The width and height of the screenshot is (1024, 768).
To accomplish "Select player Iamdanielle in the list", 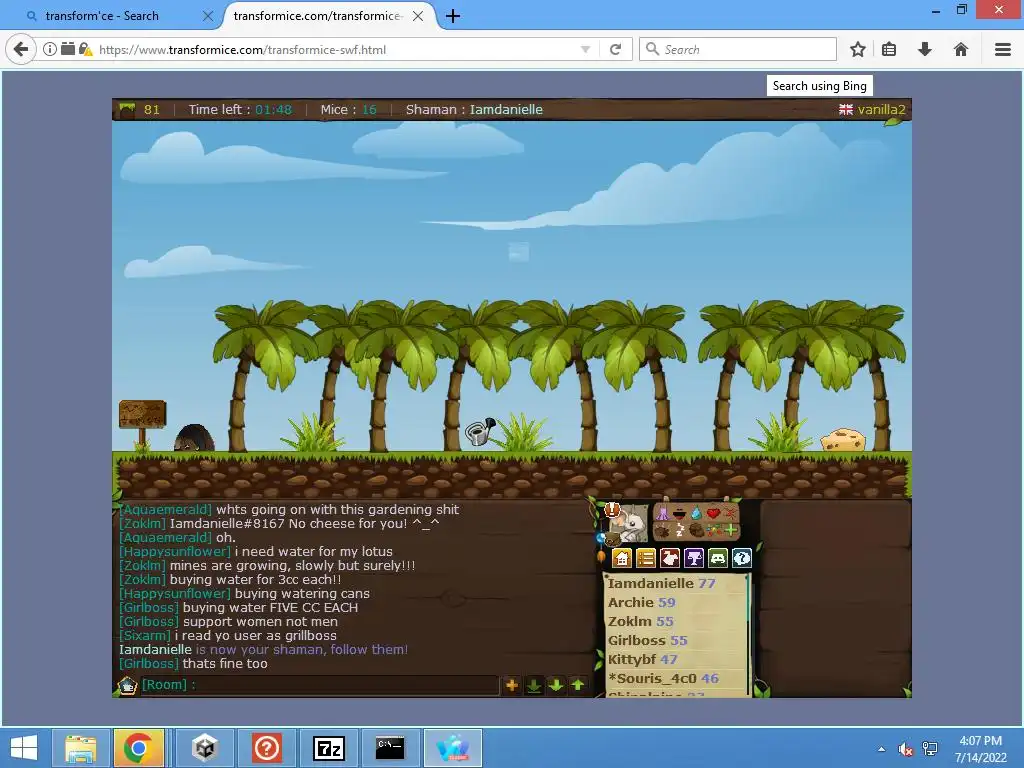I will point(662,583).
